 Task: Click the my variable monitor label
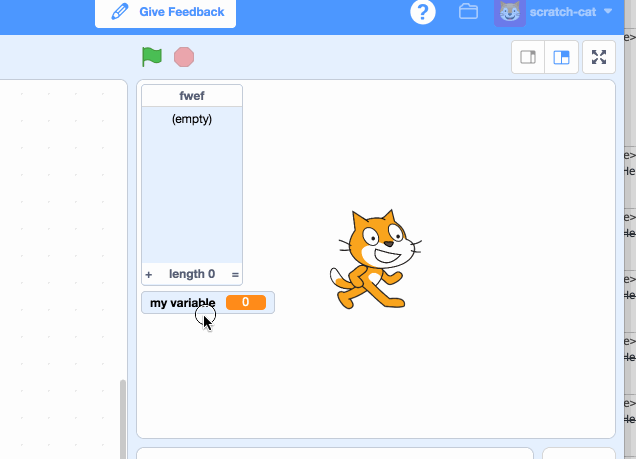click(x=183, y=303)
